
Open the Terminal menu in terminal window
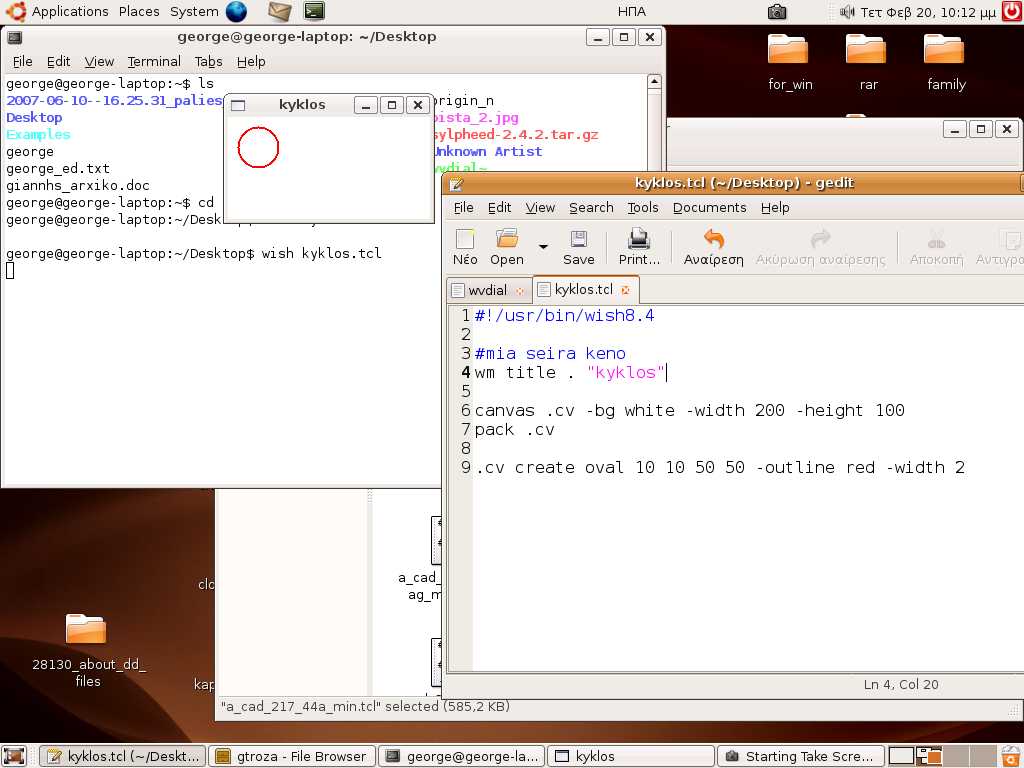154,61
